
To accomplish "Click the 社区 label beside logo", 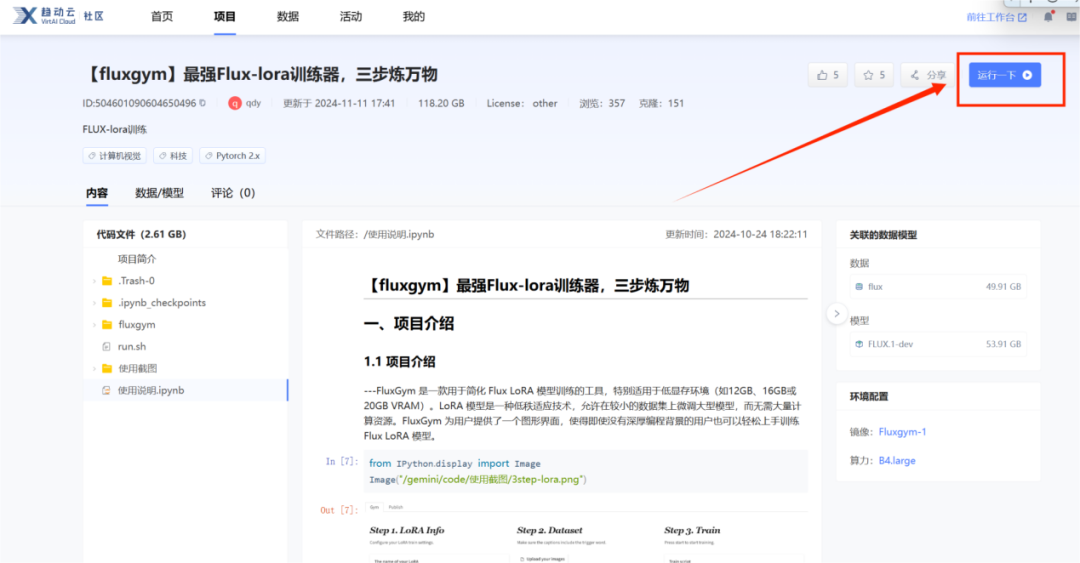I will coord(94,16).
